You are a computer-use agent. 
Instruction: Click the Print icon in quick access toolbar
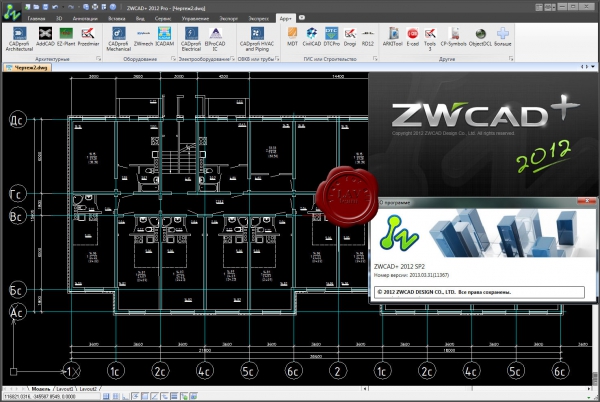pos(95,7)
